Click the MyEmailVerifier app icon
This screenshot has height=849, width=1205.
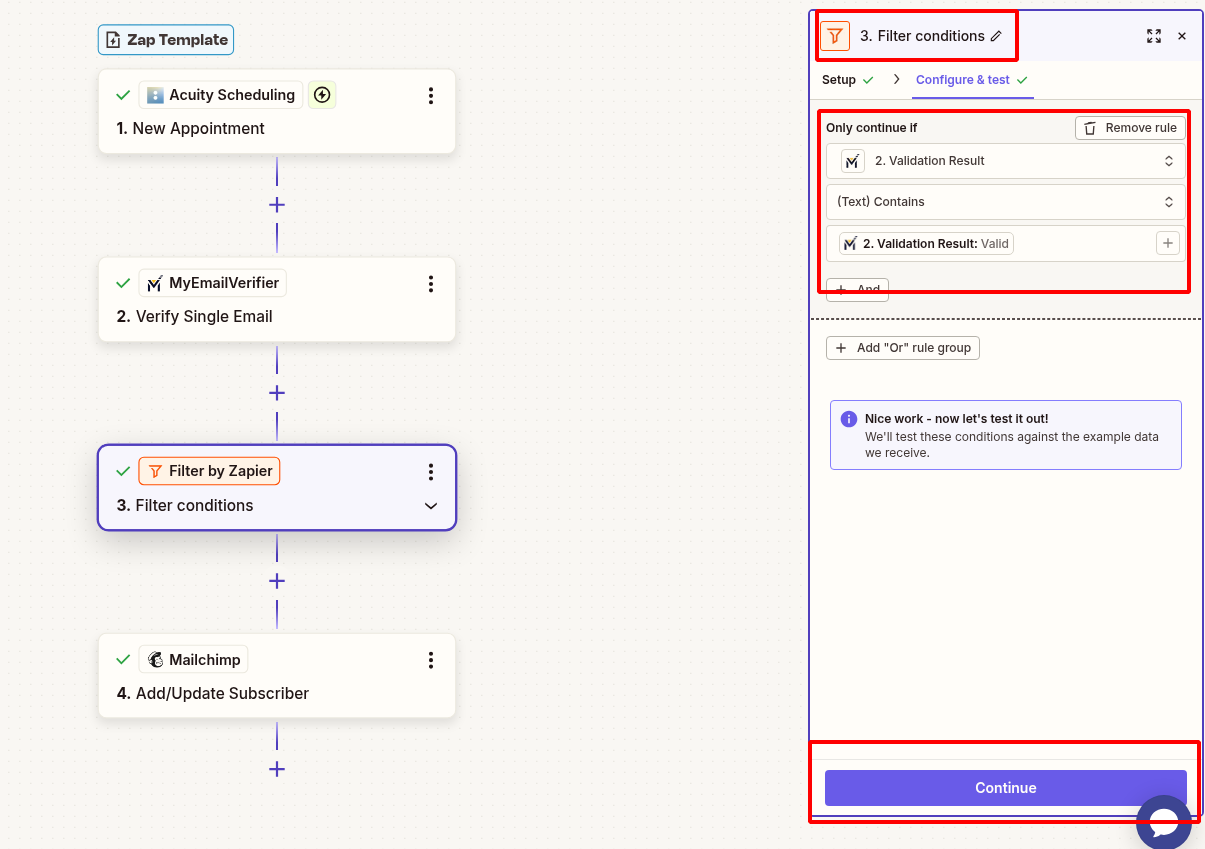(154, 283)
